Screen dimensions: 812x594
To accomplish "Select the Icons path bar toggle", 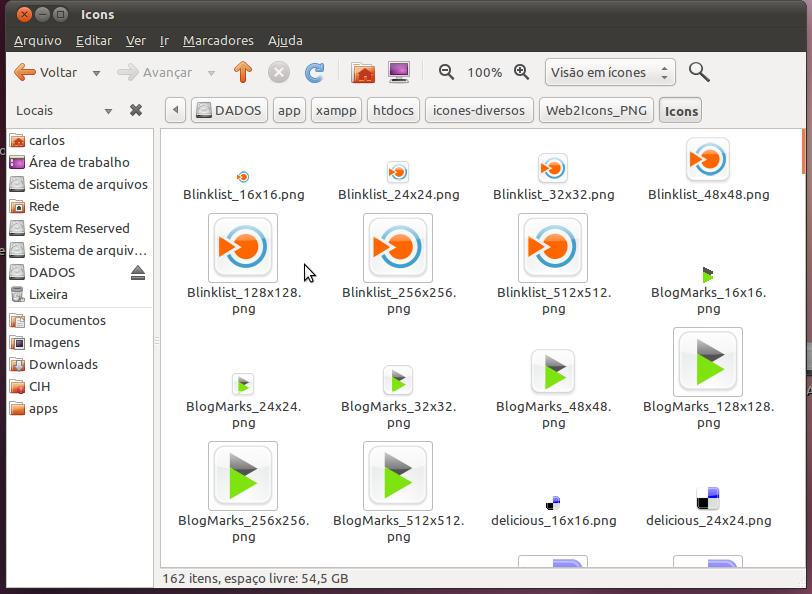I will coord(680,110).
